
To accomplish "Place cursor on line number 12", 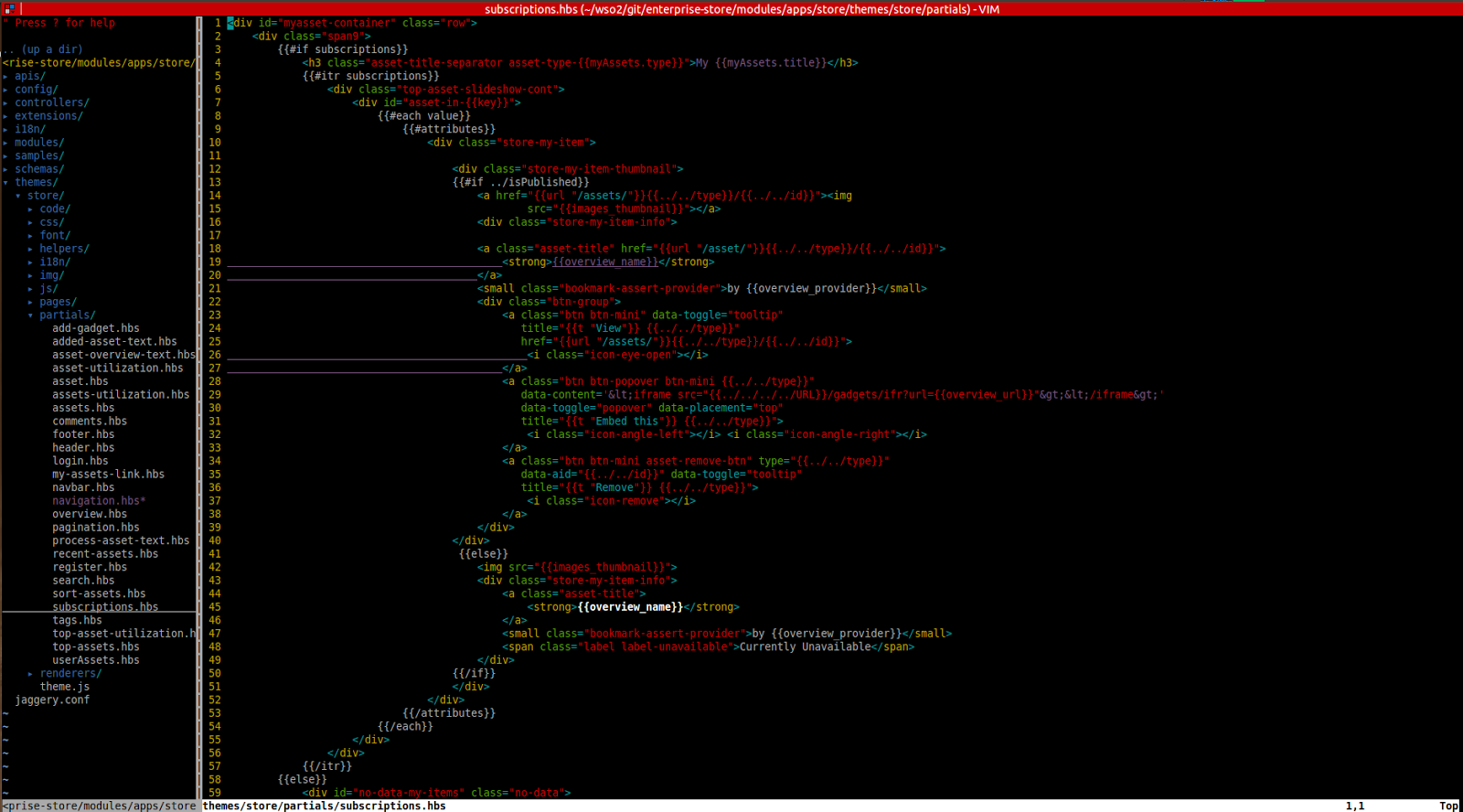I will point(215,169).
